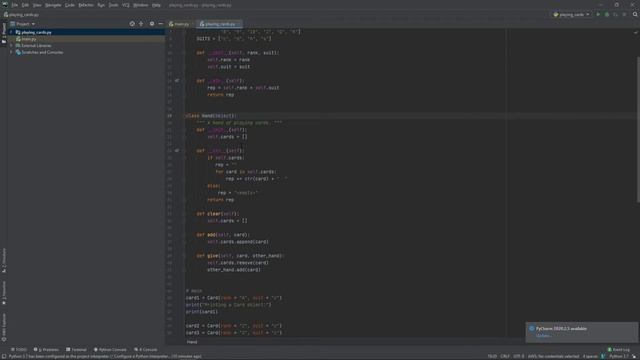
Task: Click the override gutter icon beside Hand __str__
Action: tap(177, 151)
